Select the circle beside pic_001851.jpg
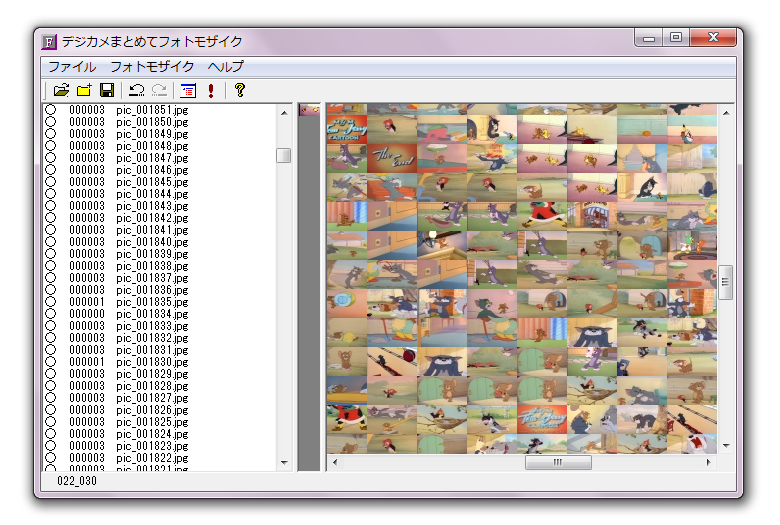Viewport: 780px width, 525px height. [x=51, y=109]
